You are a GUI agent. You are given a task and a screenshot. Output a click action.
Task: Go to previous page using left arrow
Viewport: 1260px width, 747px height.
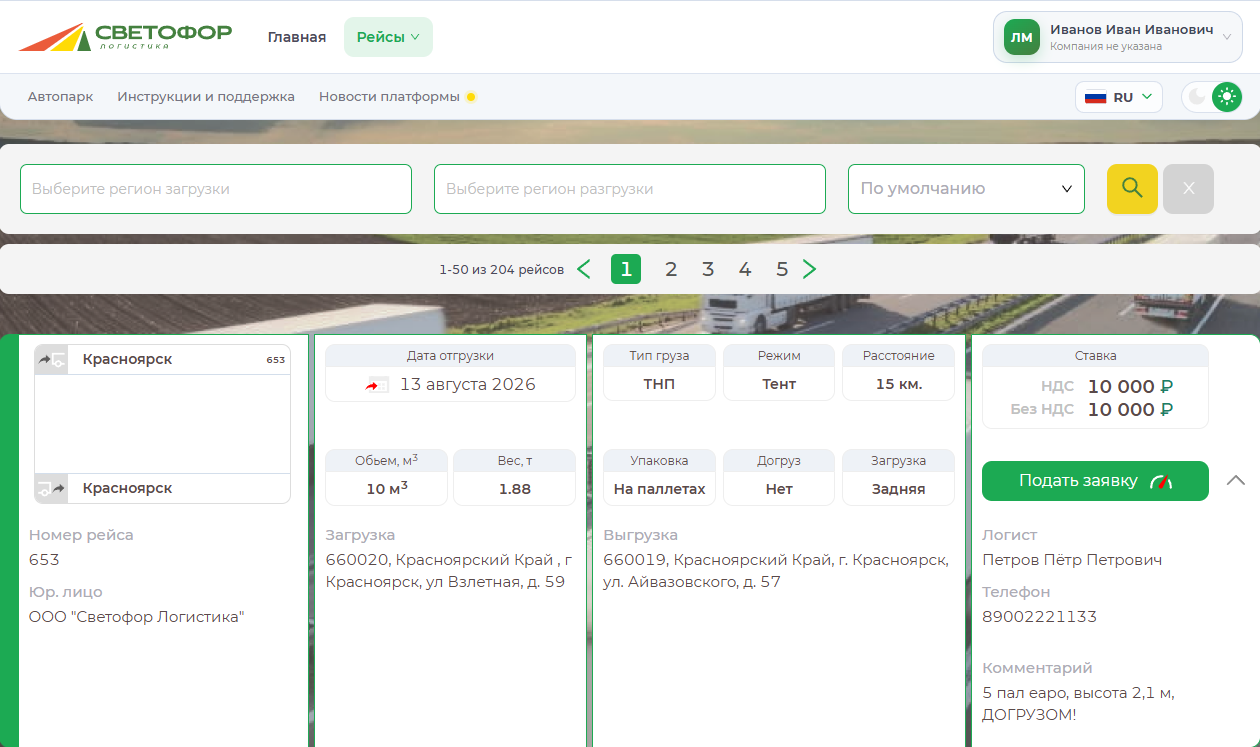click(584, 269)
